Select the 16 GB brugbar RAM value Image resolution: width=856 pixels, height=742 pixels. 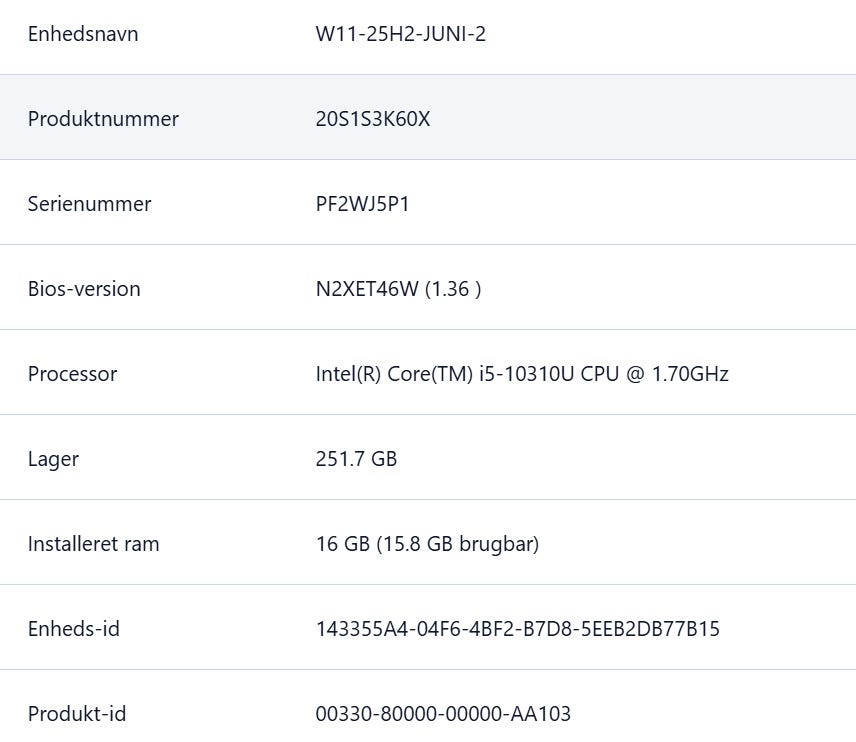[x=427, y=544]
